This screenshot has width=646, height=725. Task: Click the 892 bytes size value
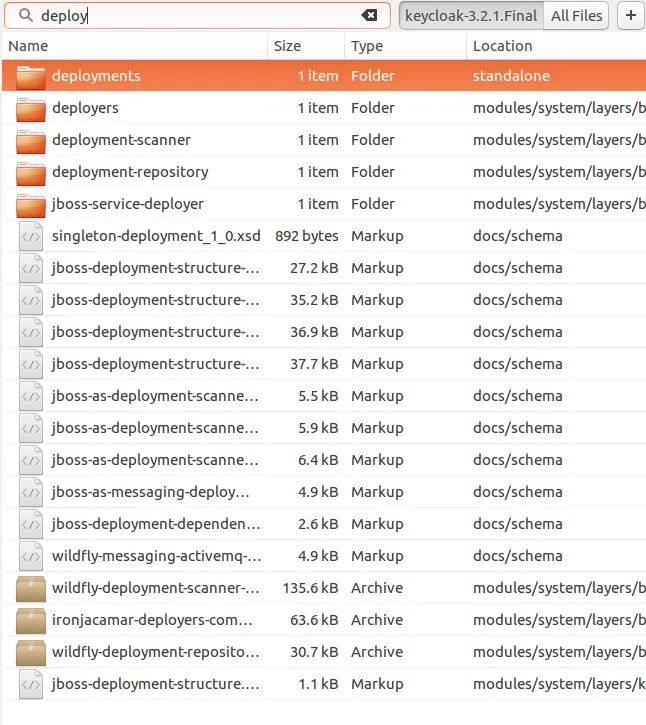point(307,236)
